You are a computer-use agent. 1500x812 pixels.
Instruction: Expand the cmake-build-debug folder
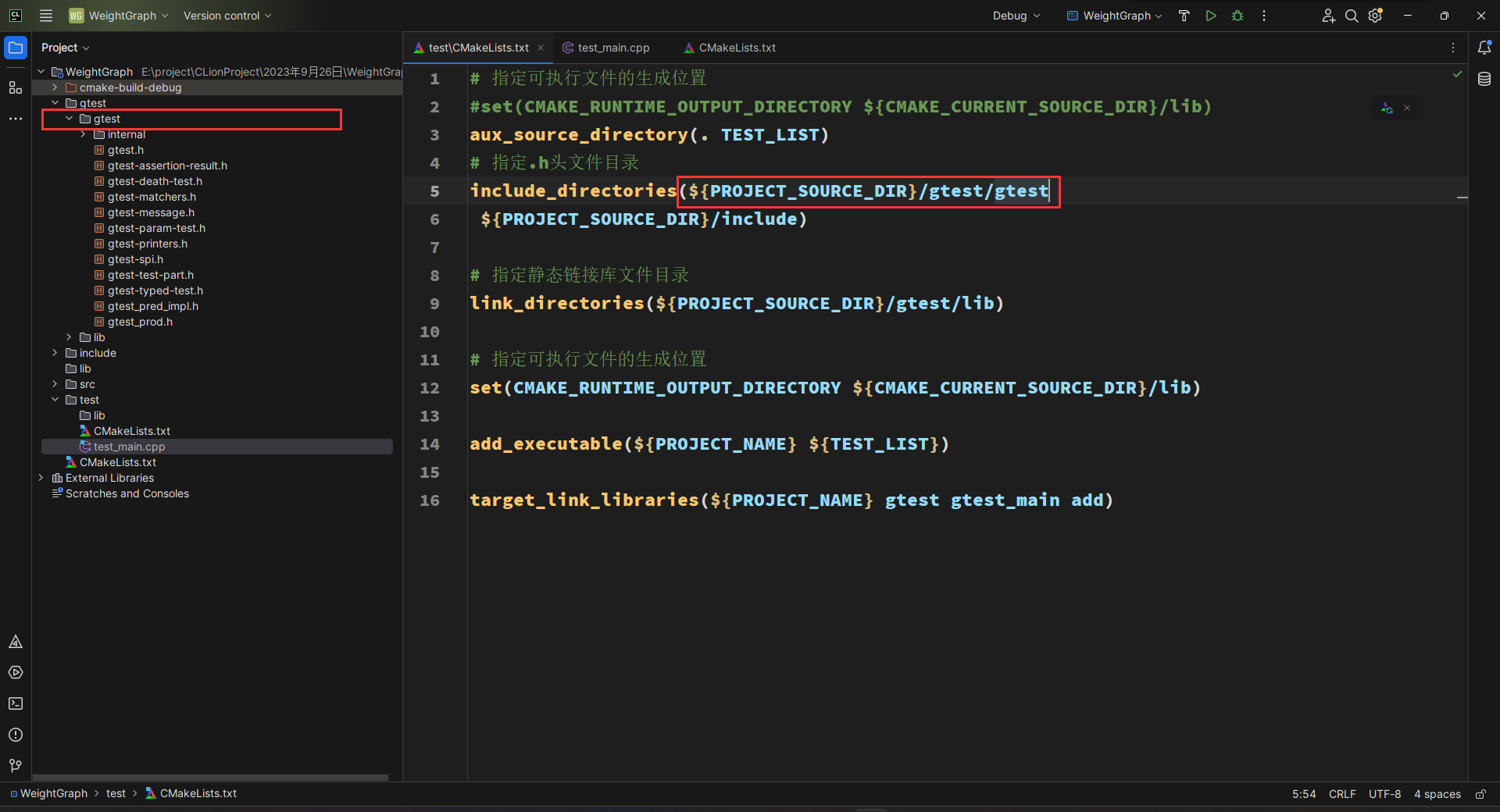(x=55, y=87)
